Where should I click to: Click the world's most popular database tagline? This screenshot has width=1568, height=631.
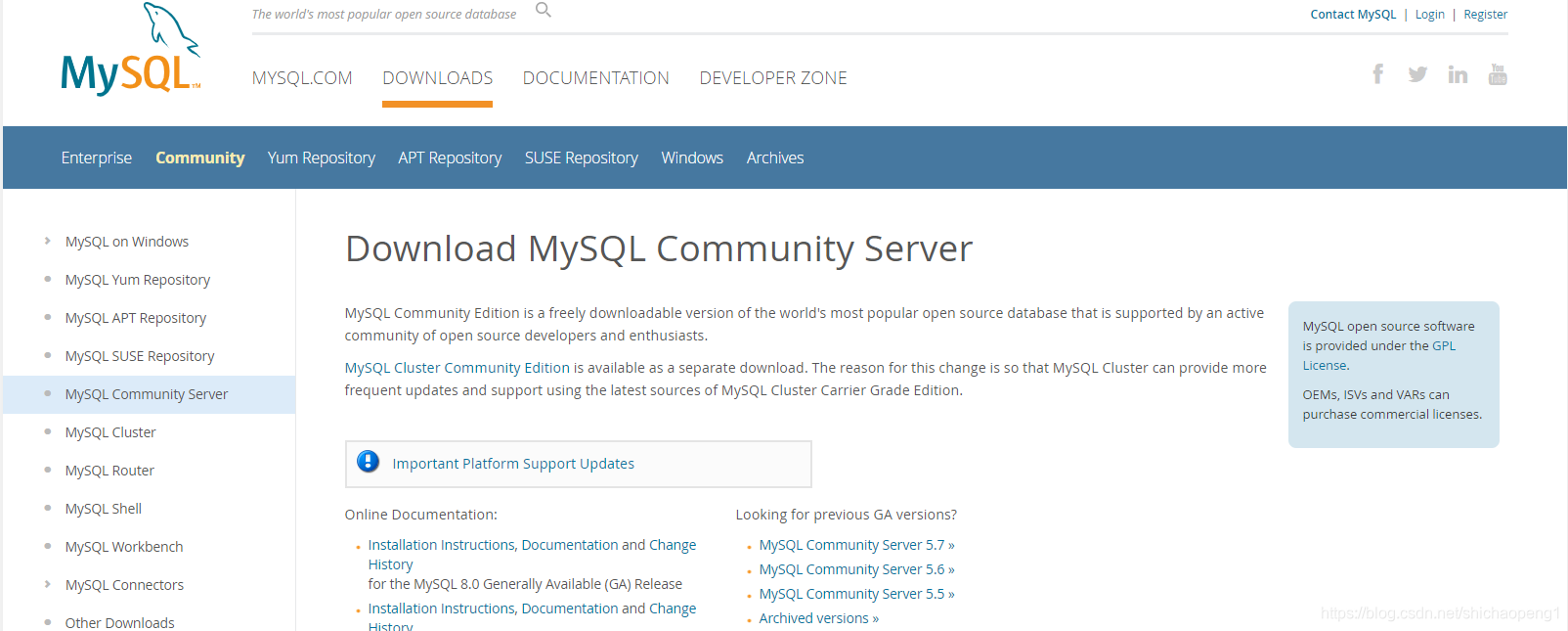coord(384,15)
